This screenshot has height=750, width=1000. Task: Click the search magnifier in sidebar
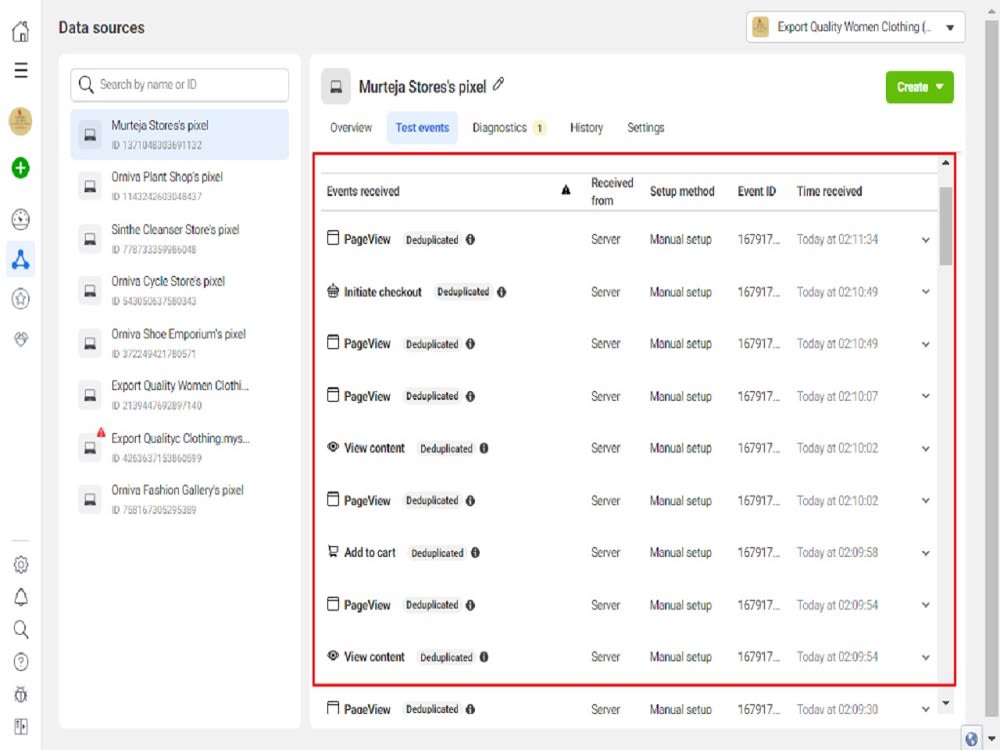(x=20, y=629)
